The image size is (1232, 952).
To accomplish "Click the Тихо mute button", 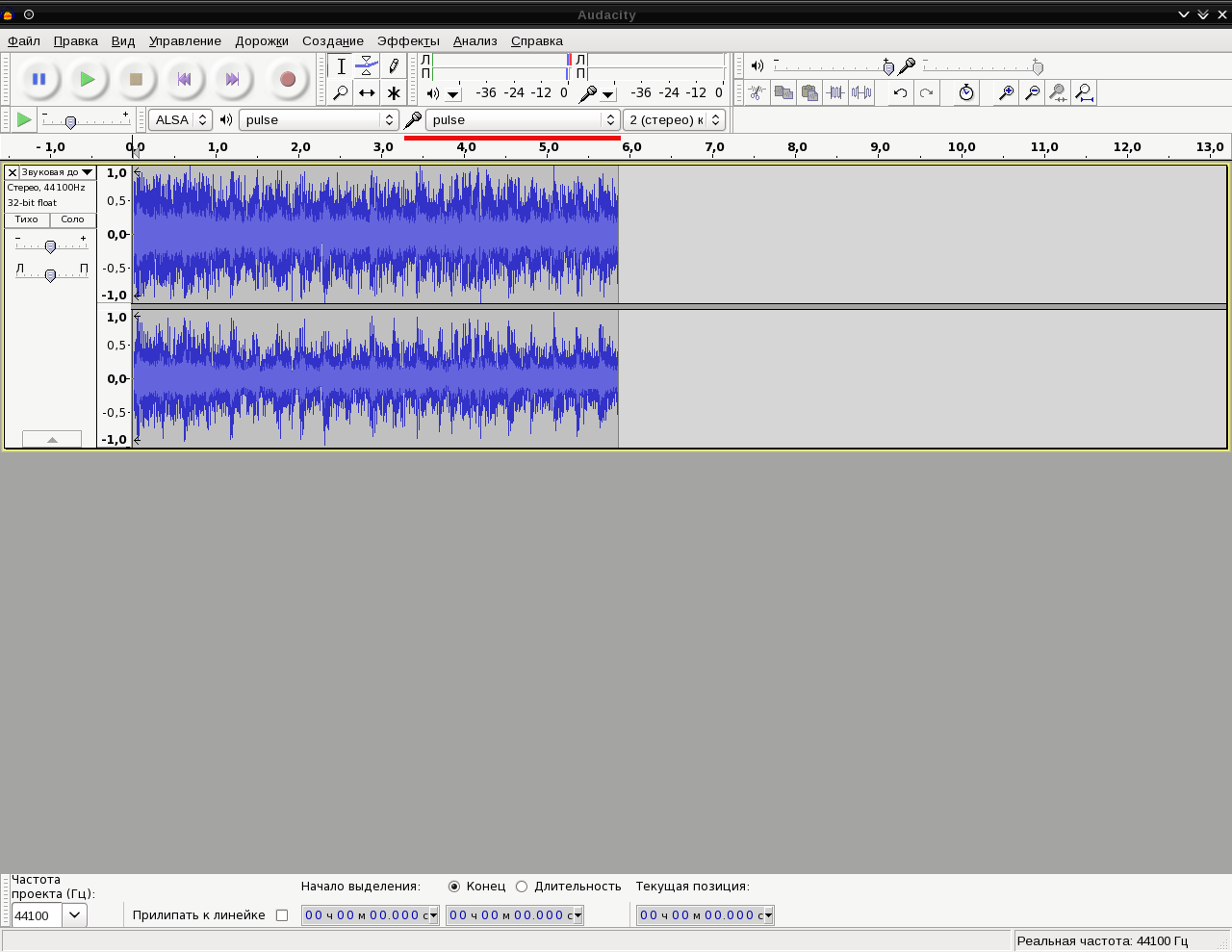I will [27, 219].
